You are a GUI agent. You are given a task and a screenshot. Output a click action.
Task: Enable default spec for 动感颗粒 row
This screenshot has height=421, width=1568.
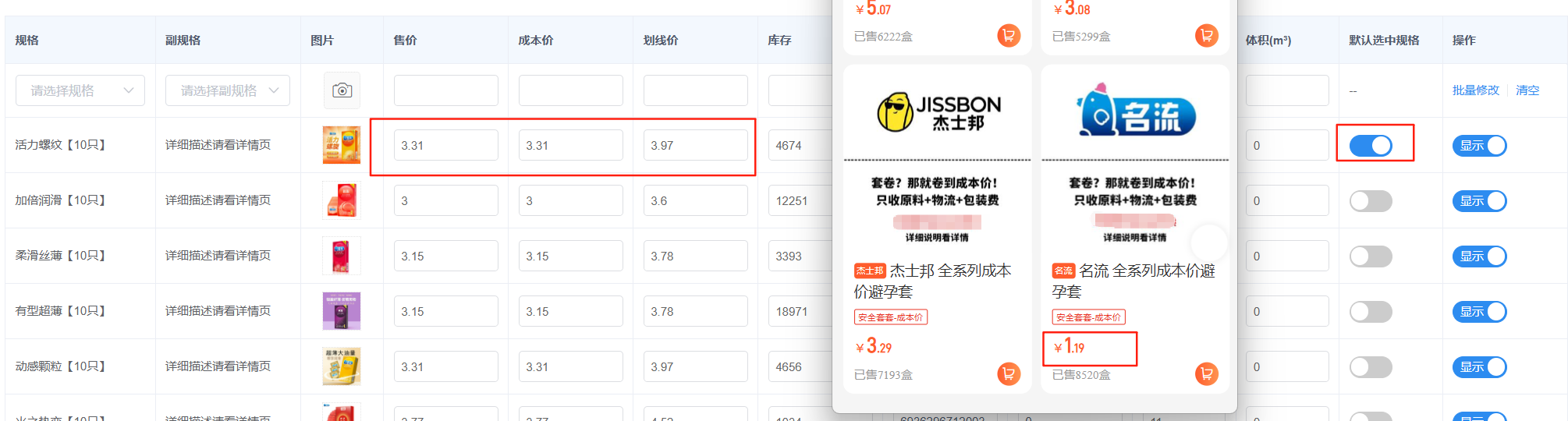click(x=1371, y=367)
